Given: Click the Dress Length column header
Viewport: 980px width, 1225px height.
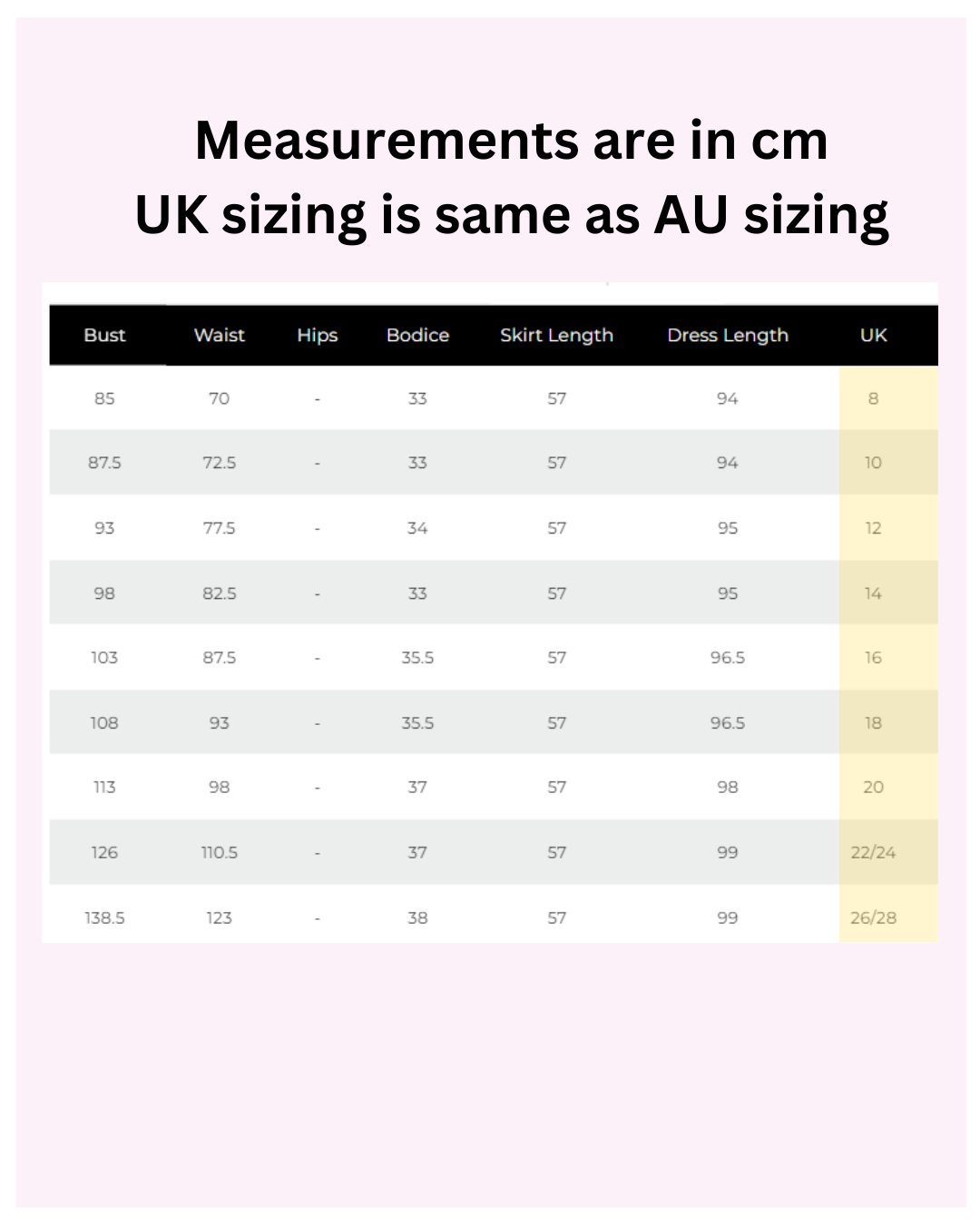Looking at the screenshot, I should pyautogui.click(x=727, y=336).
